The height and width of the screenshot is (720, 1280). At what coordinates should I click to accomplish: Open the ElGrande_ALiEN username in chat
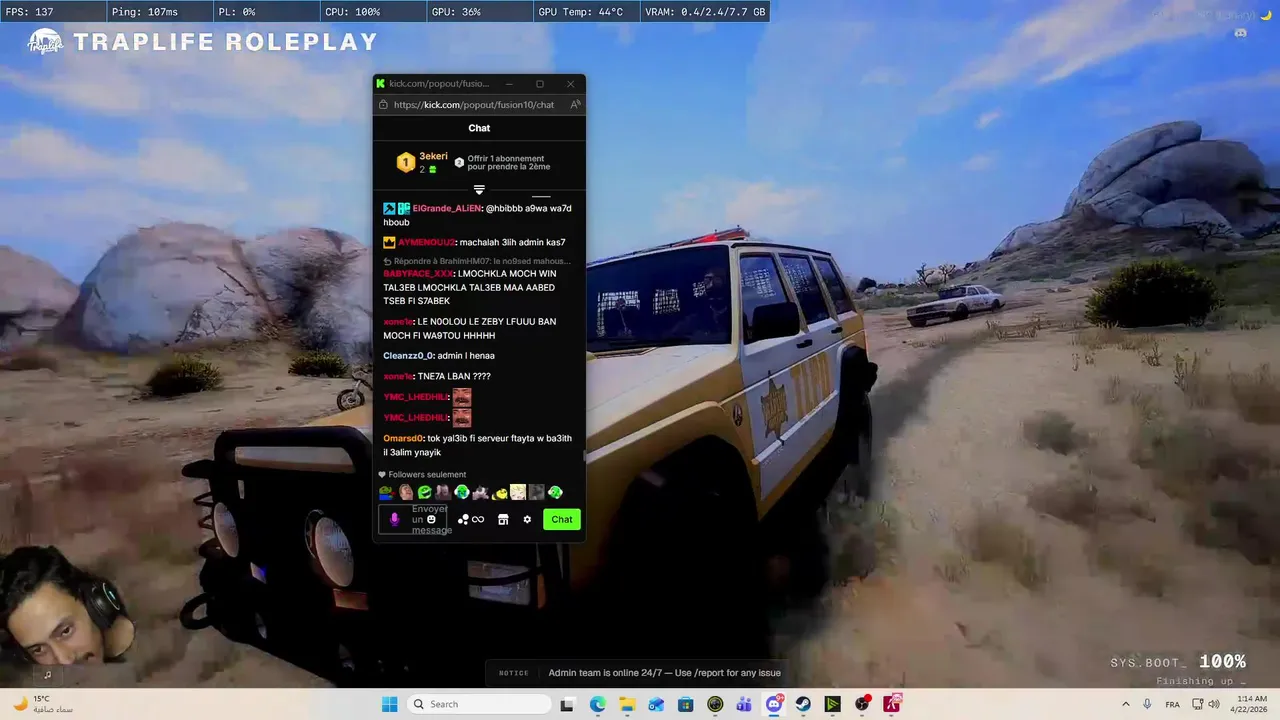click(x=448, y=208)
